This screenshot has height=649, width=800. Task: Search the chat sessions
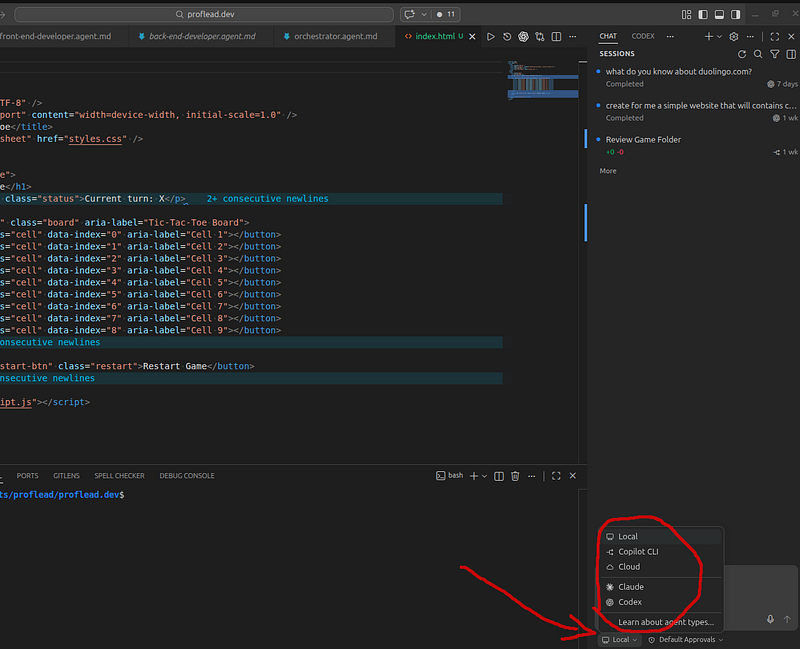pyautogui.click(x=758, y=54)
